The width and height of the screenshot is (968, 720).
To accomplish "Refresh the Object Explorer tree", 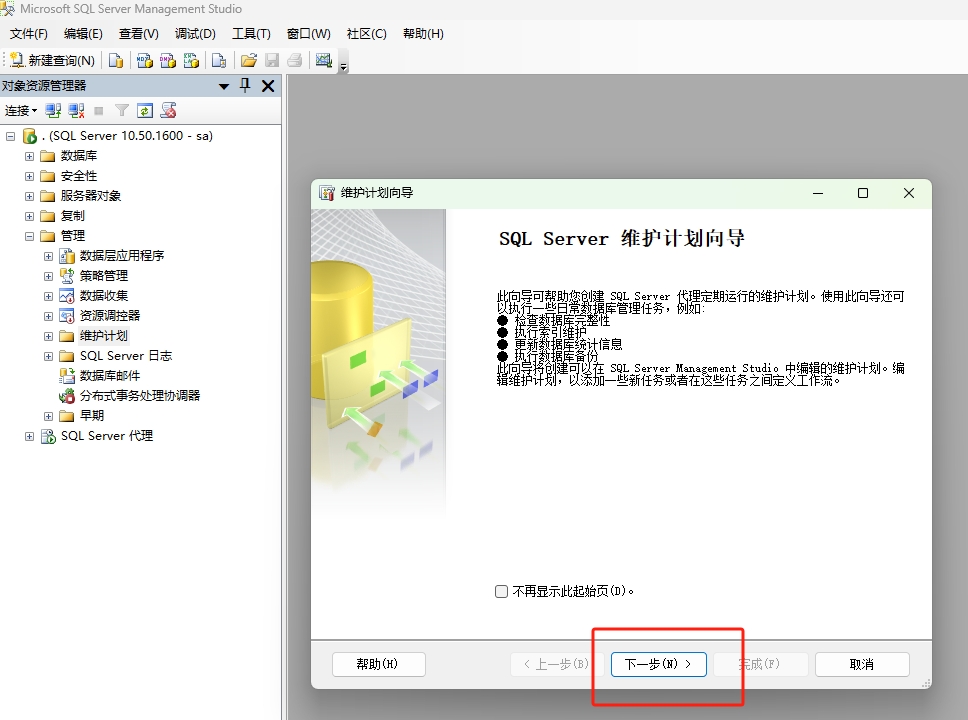I will click(x=144, y=111).
